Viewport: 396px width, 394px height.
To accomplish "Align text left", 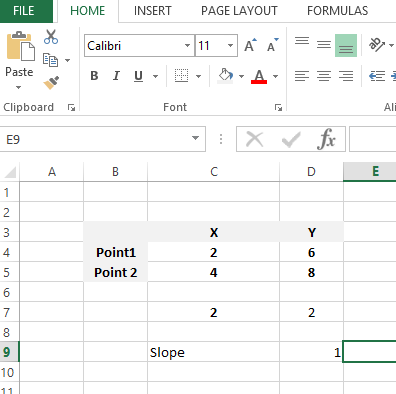I will (302, 76).
